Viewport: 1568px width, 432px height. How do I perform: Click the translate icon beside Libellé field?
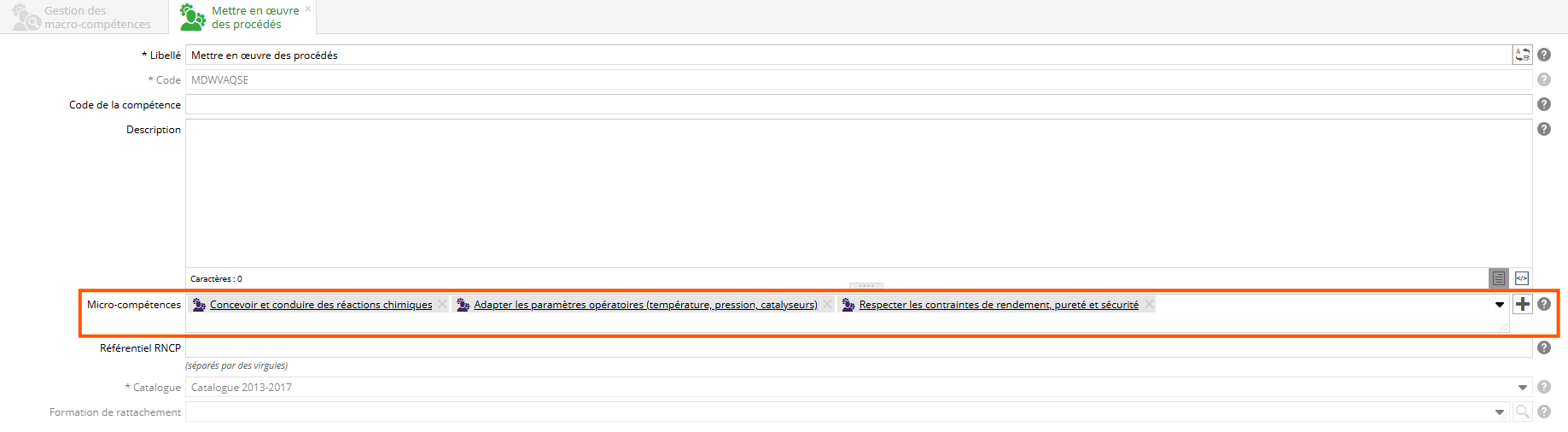click(x=1522, y=55)
